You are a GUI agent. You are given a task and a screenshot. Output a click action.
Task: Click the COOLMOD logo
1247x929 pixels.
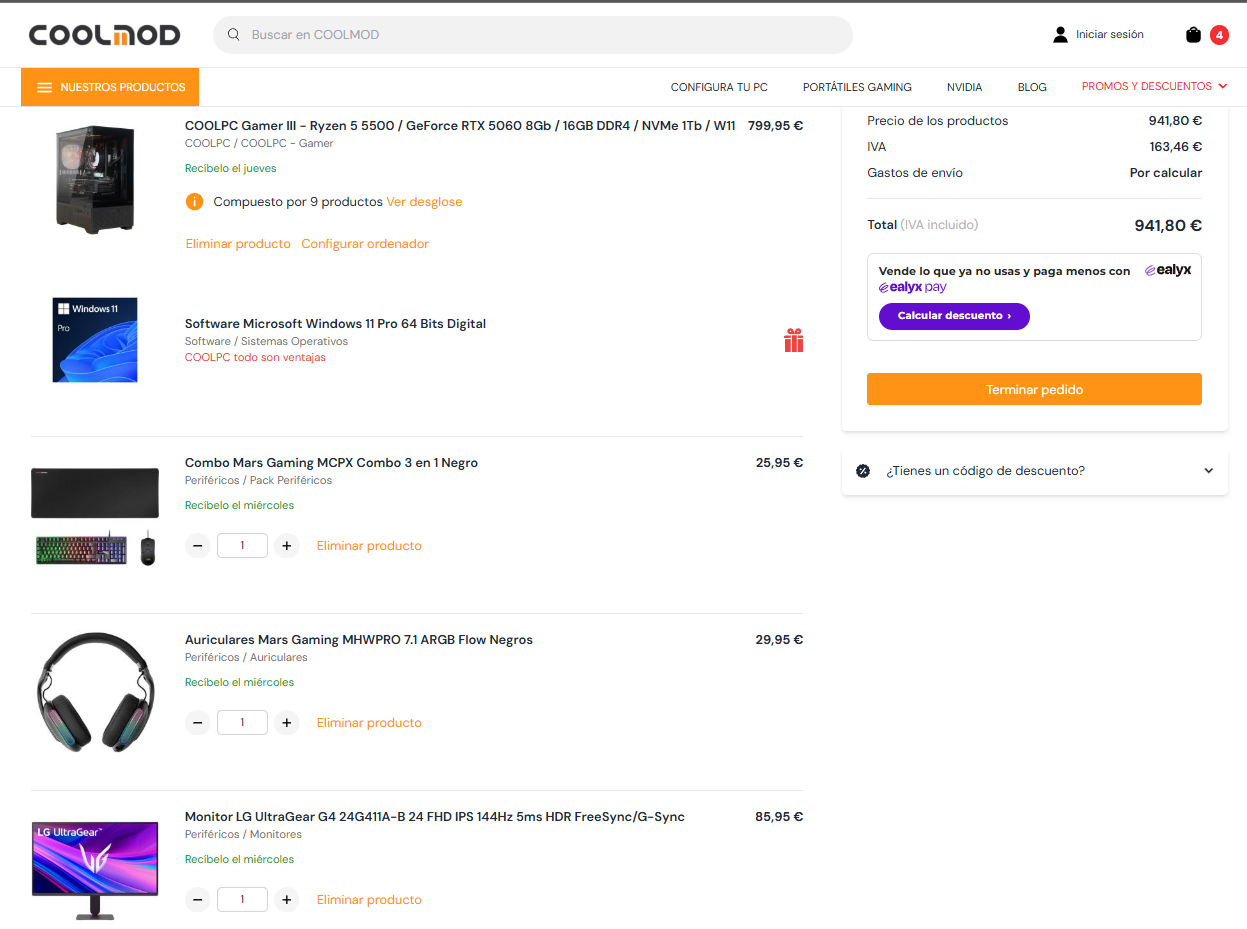coord(105,35)
